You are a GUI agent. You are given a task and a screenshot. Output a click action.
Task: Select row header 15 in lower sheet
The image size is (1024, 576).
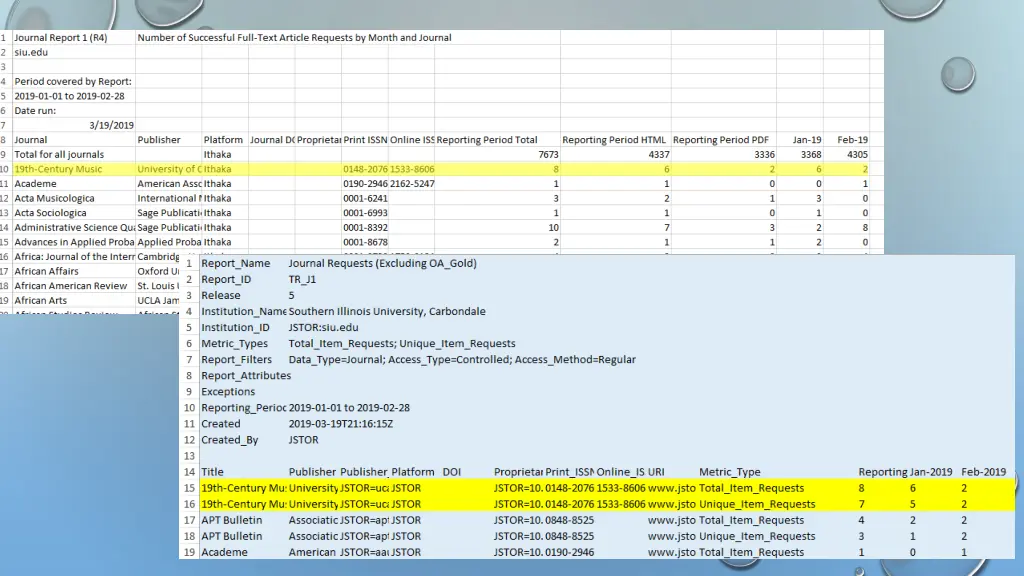coord(189,488)
